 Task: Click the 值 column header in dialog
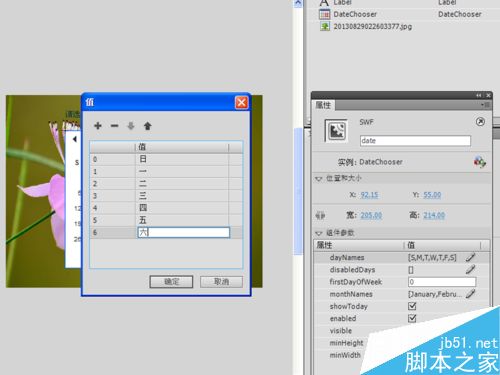pyautogui.click(x=182, y=147)
